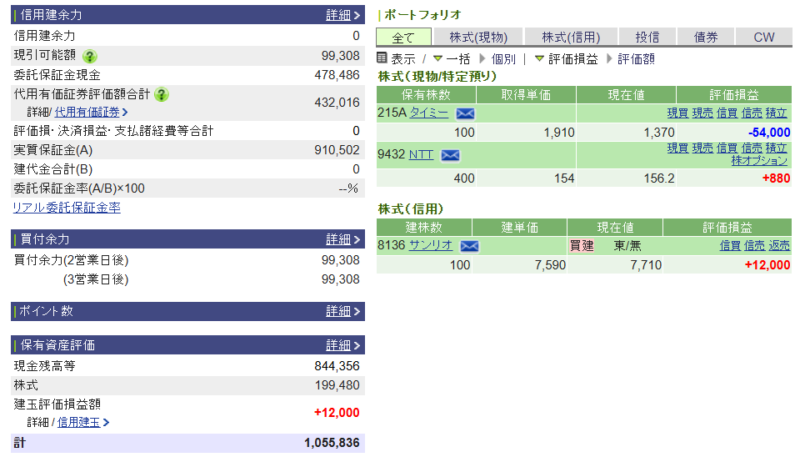
Task: Show 評価額 instead of 評価損益
Action: [636, 59]
